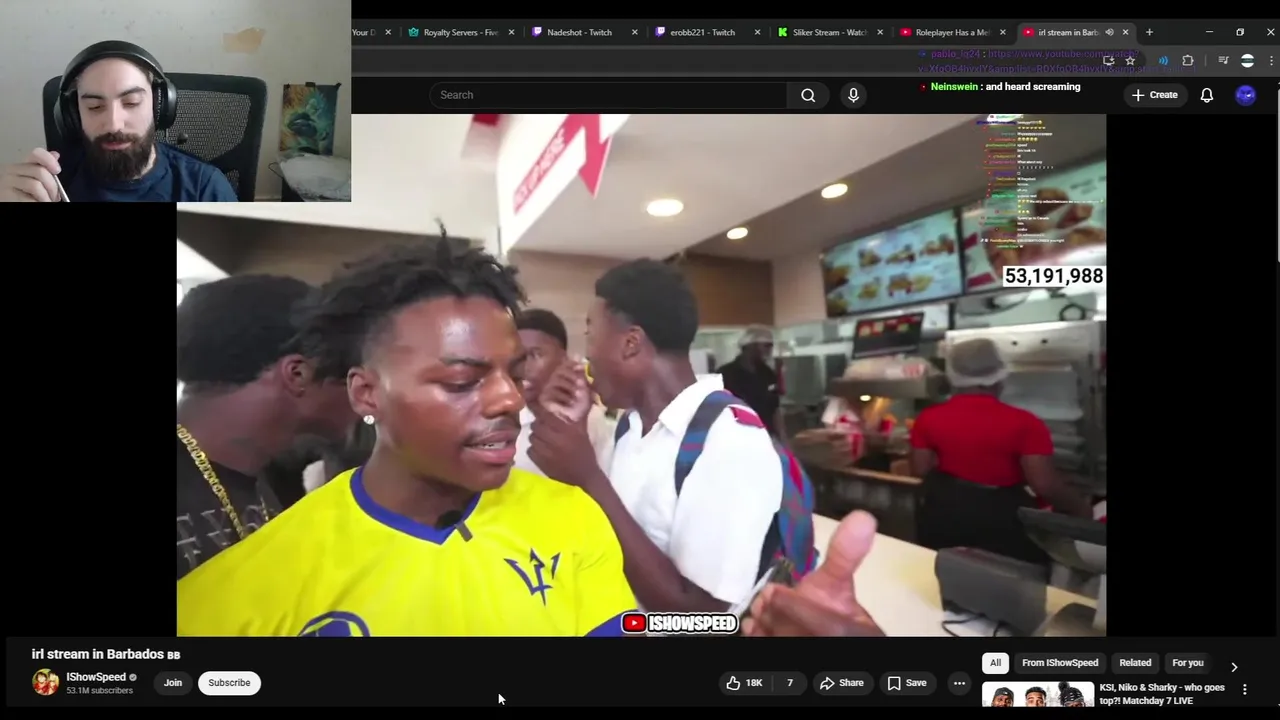Open the browser extensions puzzle icon
Screen dimensions: 1280x720
[x=1188, y=61]
